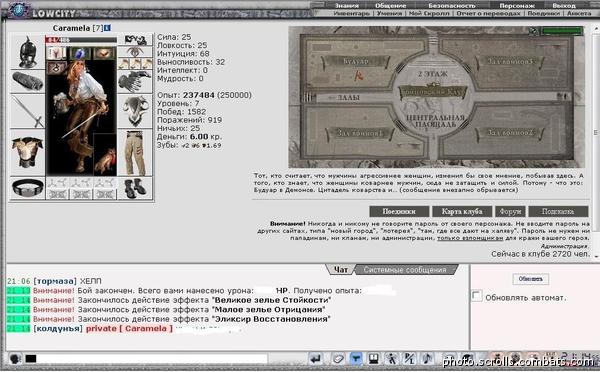Click the chat message input field
The height and width of the screenshot is (372, 600).
point(152,359)
